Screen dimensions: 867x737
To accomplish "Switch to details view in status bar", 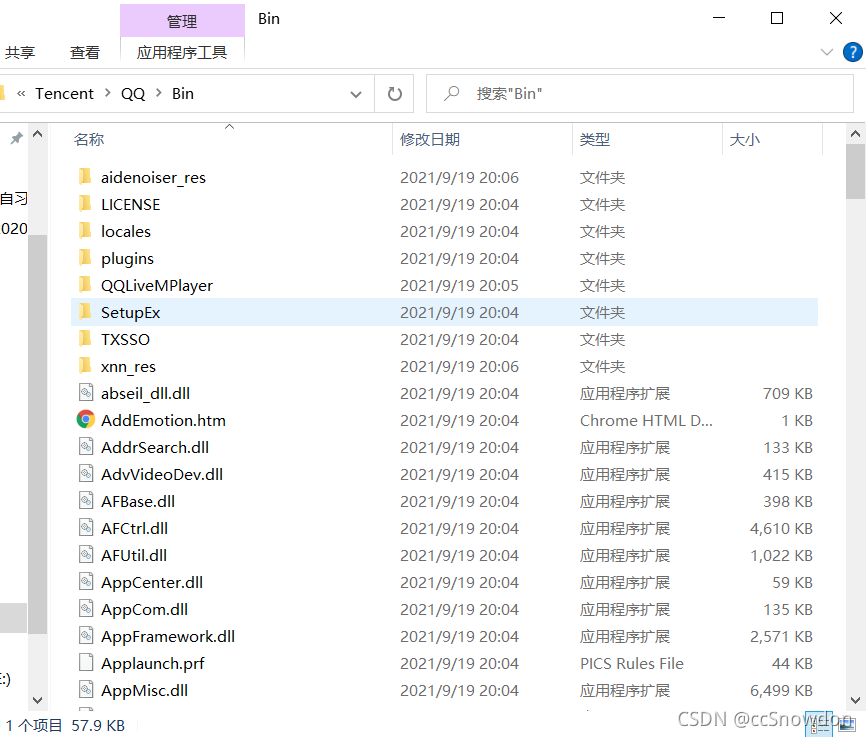I will pos(819,724).
